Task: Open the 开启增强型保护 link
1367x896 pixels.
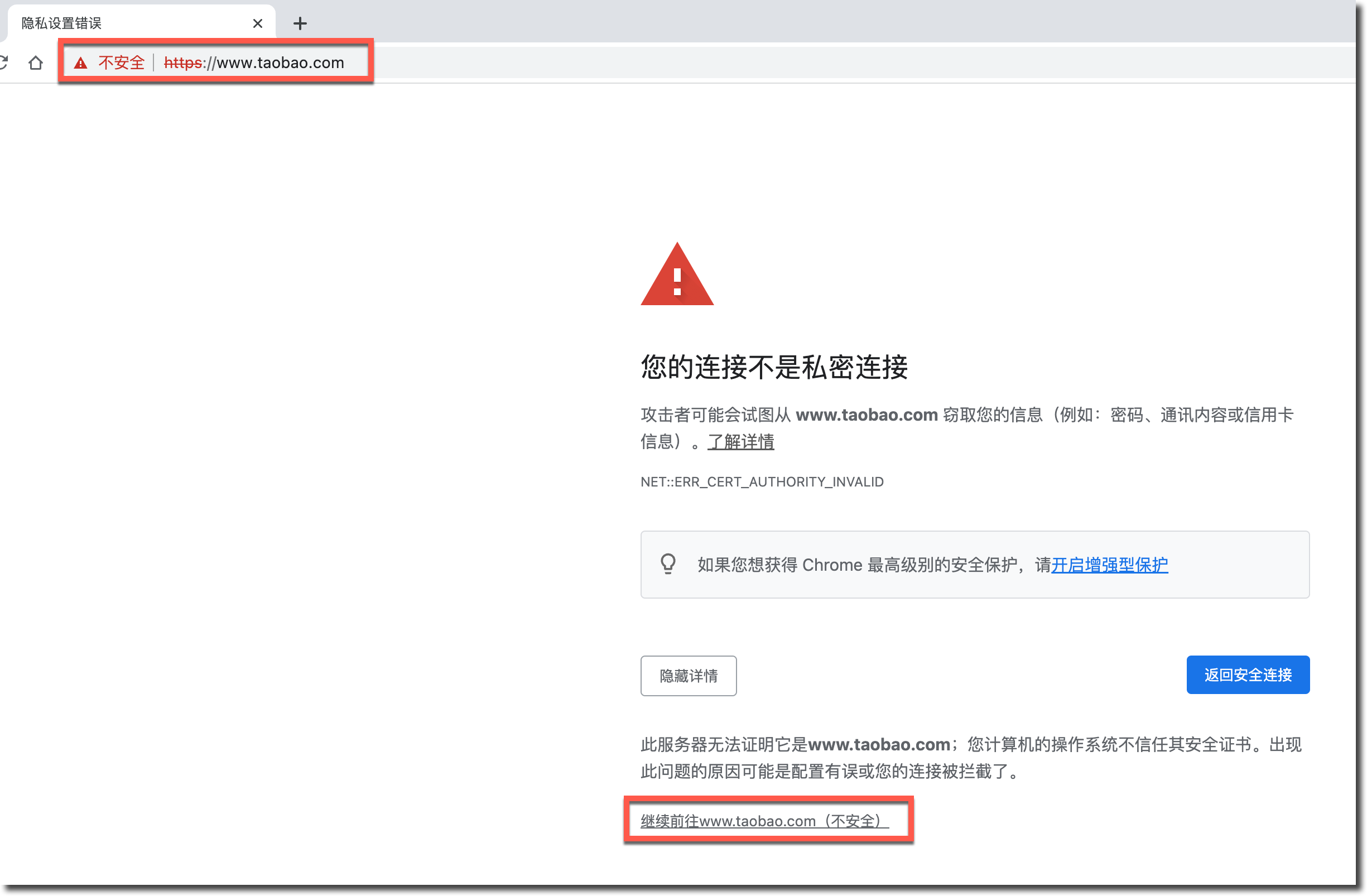Action: [1109, 565]
